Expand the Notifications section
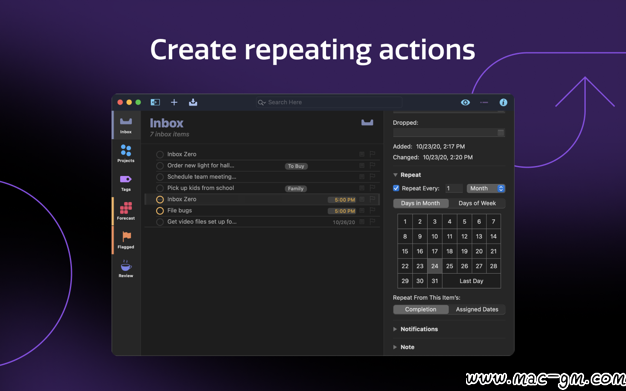 pos(395,329)
